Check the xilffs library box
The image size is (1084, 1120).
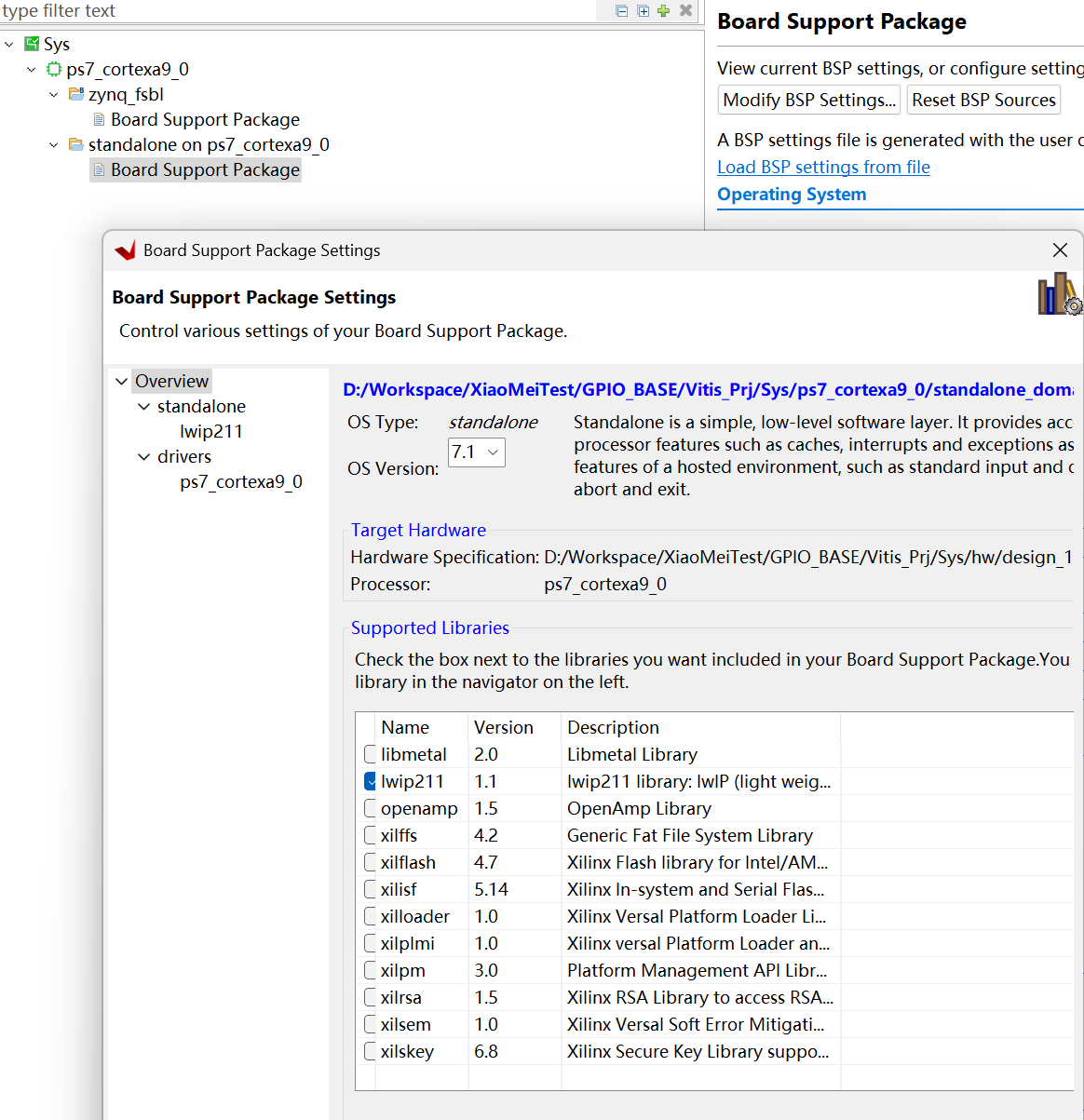(370, 835)
